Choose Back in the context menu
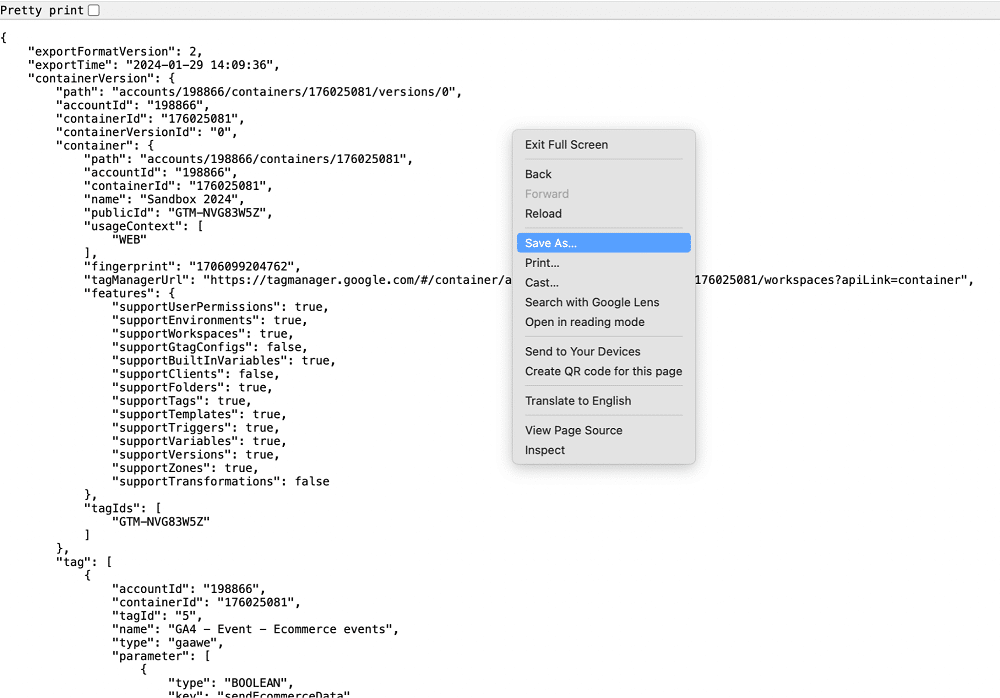The height and width of the screenshot is (698, 1000). pos(537,174)
